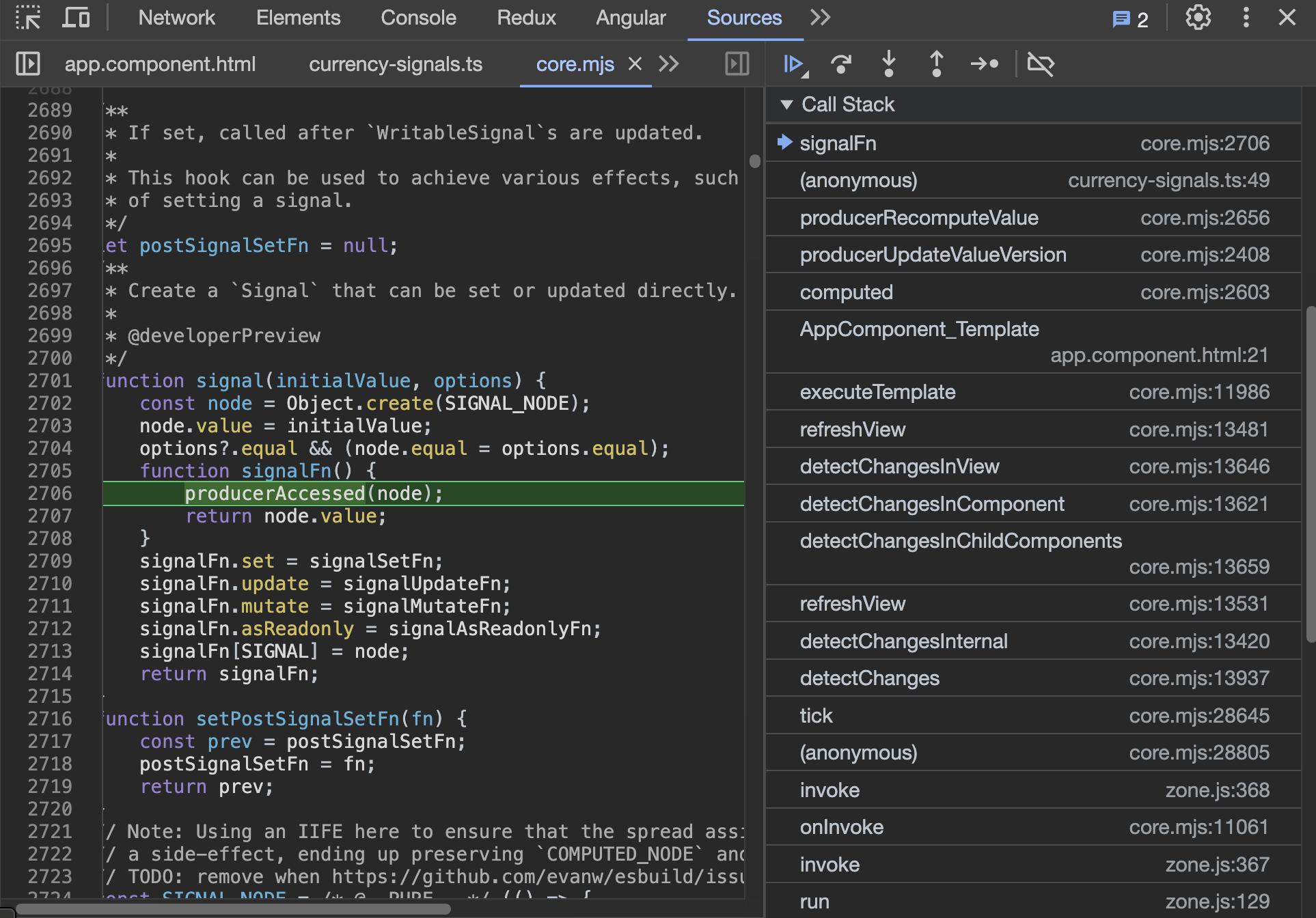Hide the debugger sidebar pane
Screen dimensions: 1316x918
pos(737,64)
